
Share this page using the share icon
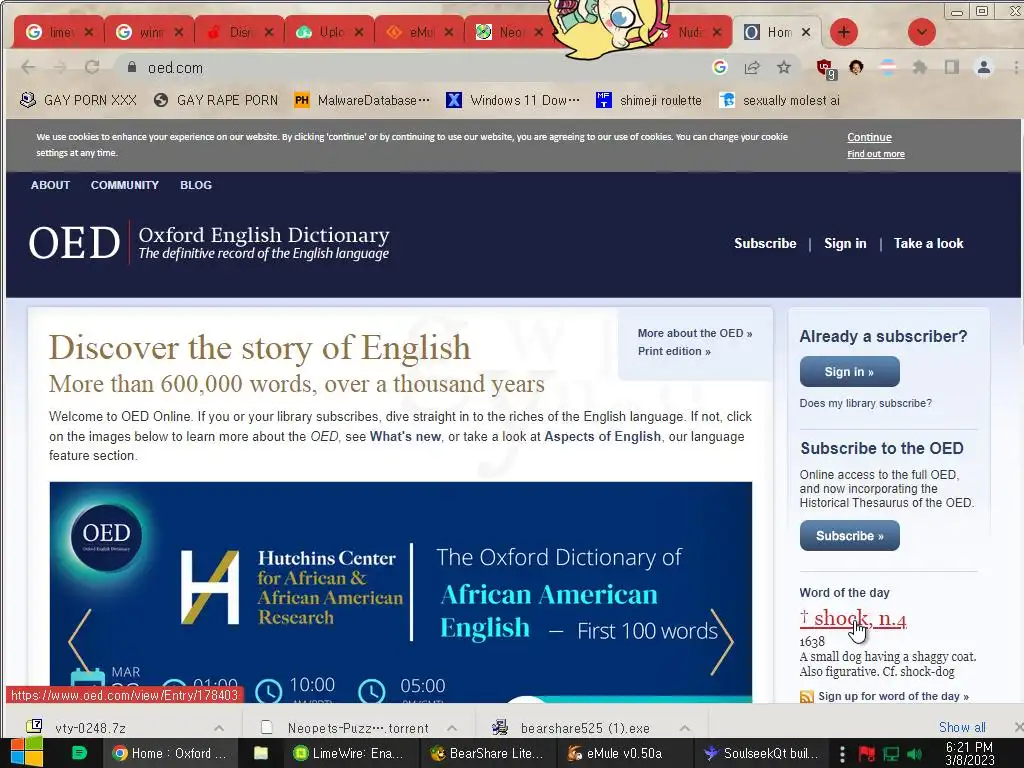[752, 67]
